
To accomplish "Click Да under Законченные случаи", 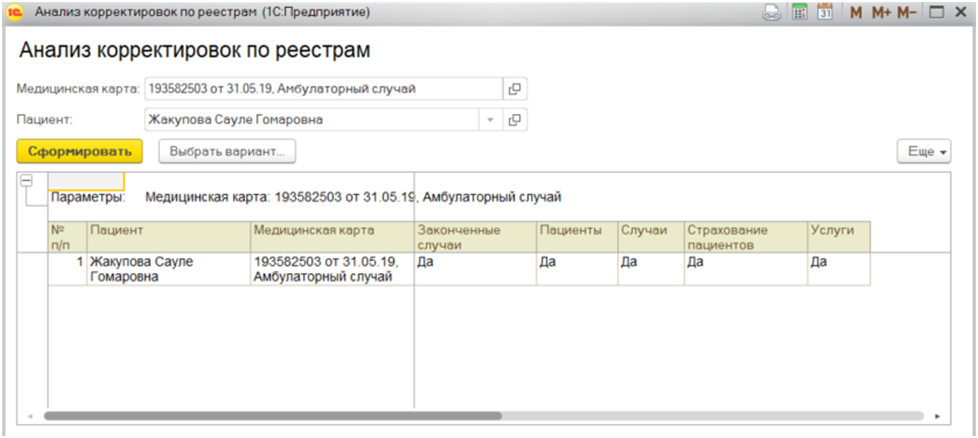I will click(x=475, y=270).
